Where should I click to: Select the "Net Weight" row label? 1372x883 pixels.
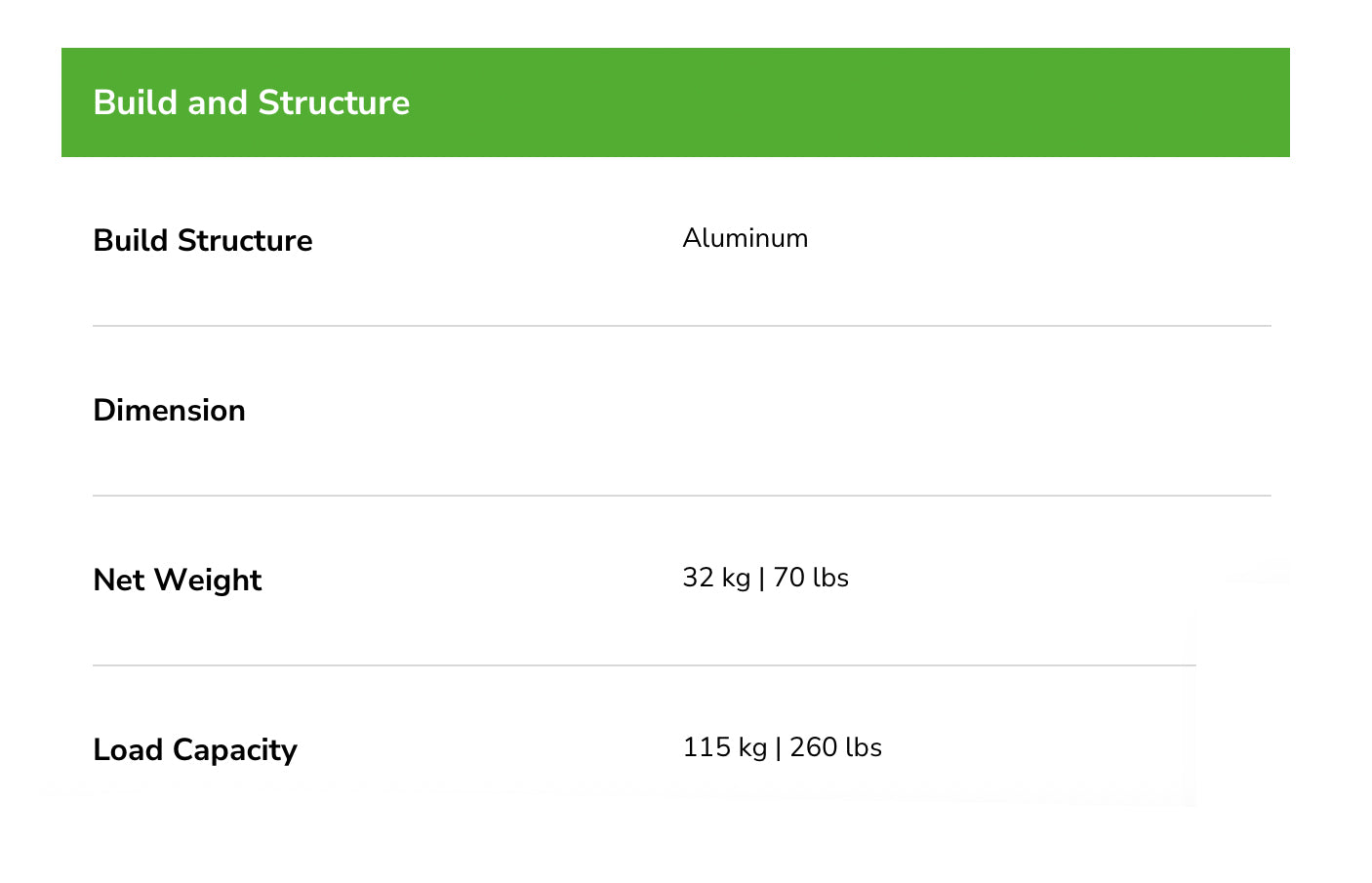click(177, 580)
